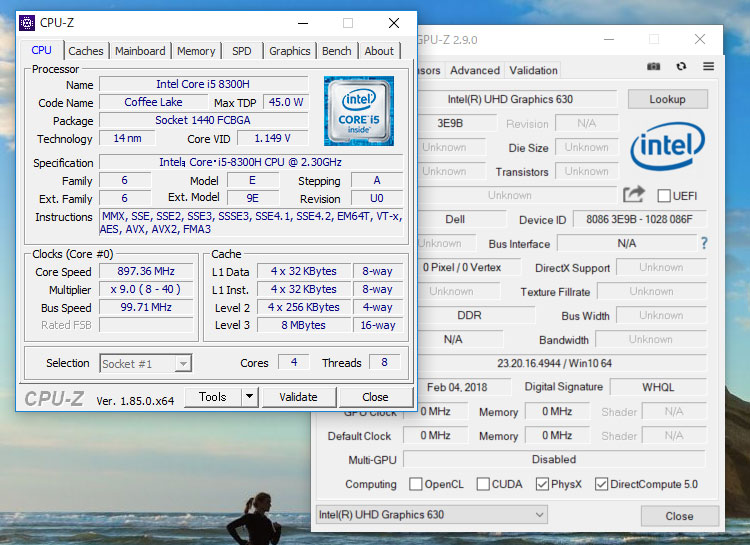Click the Bus Speed value 99.71 MHz
750x545 pixels.
point(146,307)
